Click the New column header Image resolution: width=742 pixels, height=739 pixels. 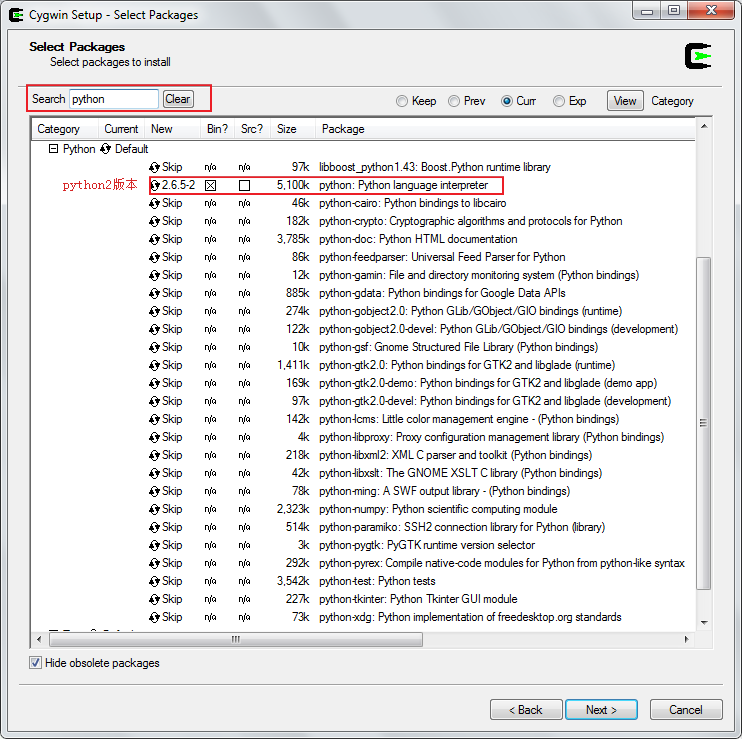pyautogui.click(x=172, y=129)
